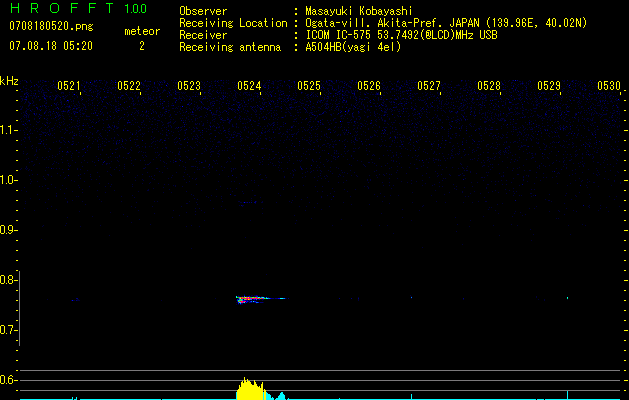Click the 0528 time axis marker
The height and width of the screenshot is (400, 629).
[489, 86]
